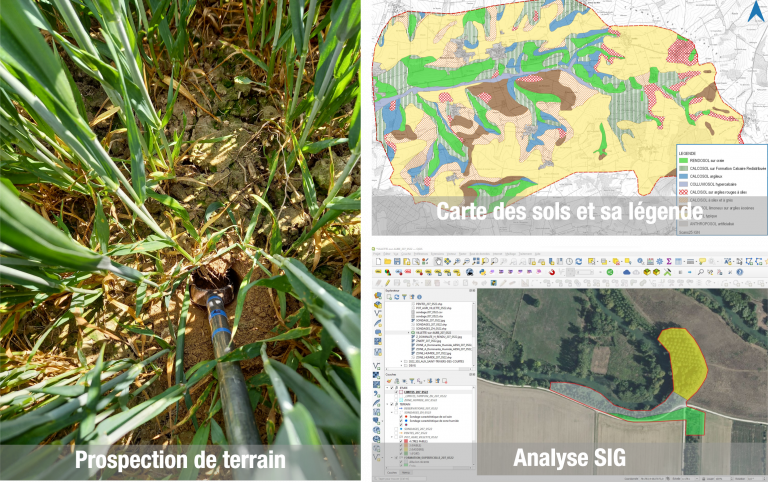Toggle the AUTRES PARCELS layer checkbox
This screenshot has width=768, height=482.
399,442
